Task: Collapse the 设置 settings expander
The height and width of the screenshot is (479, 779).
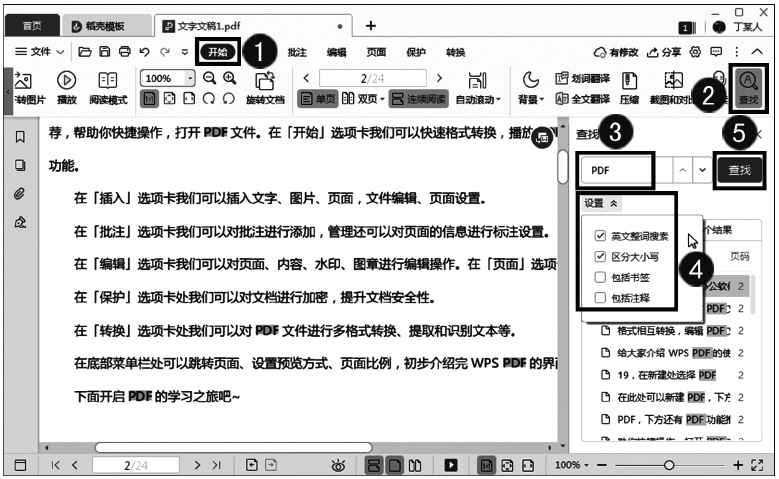Action: [x=601, y=203]
